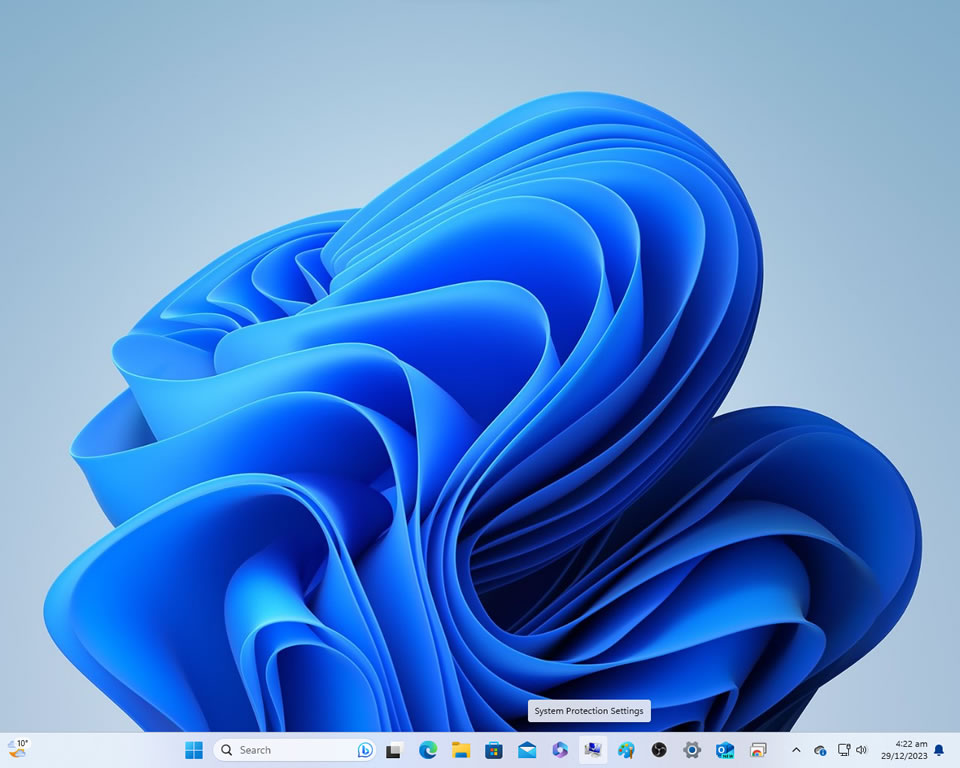Open the Mail app from taskbar
Image resolution: width=960 pixels, height=768 pixels.
527,750
